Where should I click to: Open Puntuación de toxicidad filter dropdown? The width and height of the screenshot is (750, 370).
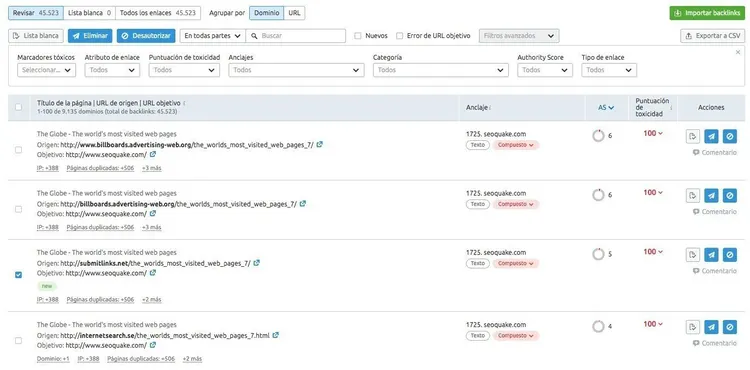pos(184,70)
